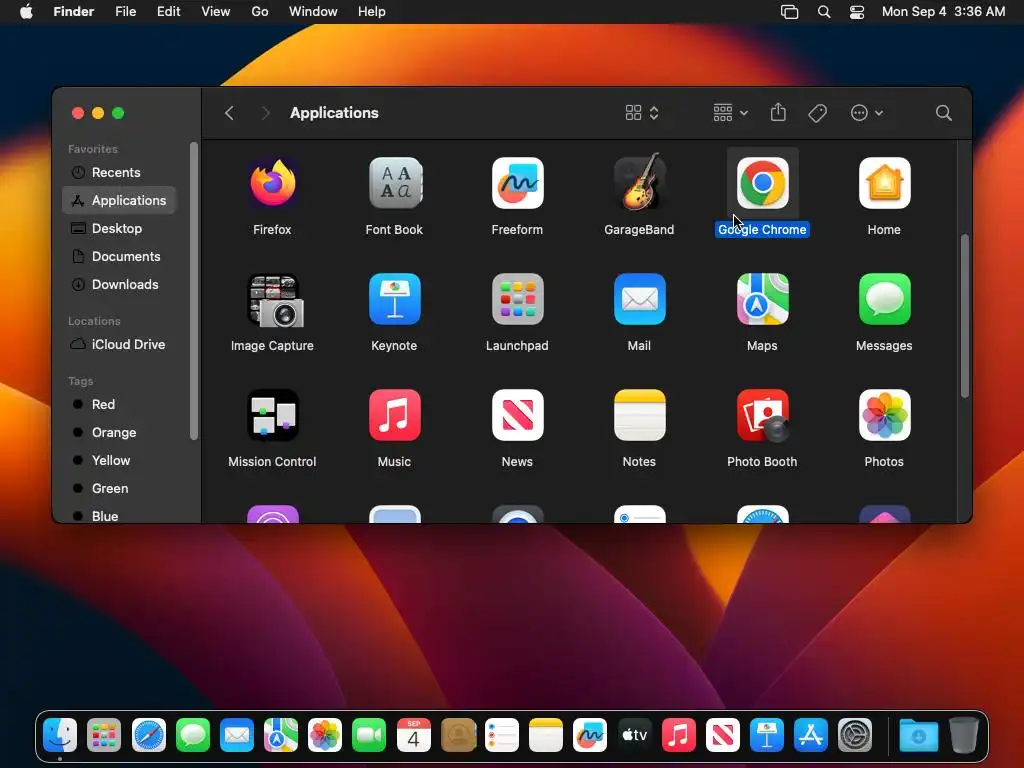Open the Window menu
This screenshot has width=1024, height=768.
tap(313, 12)
